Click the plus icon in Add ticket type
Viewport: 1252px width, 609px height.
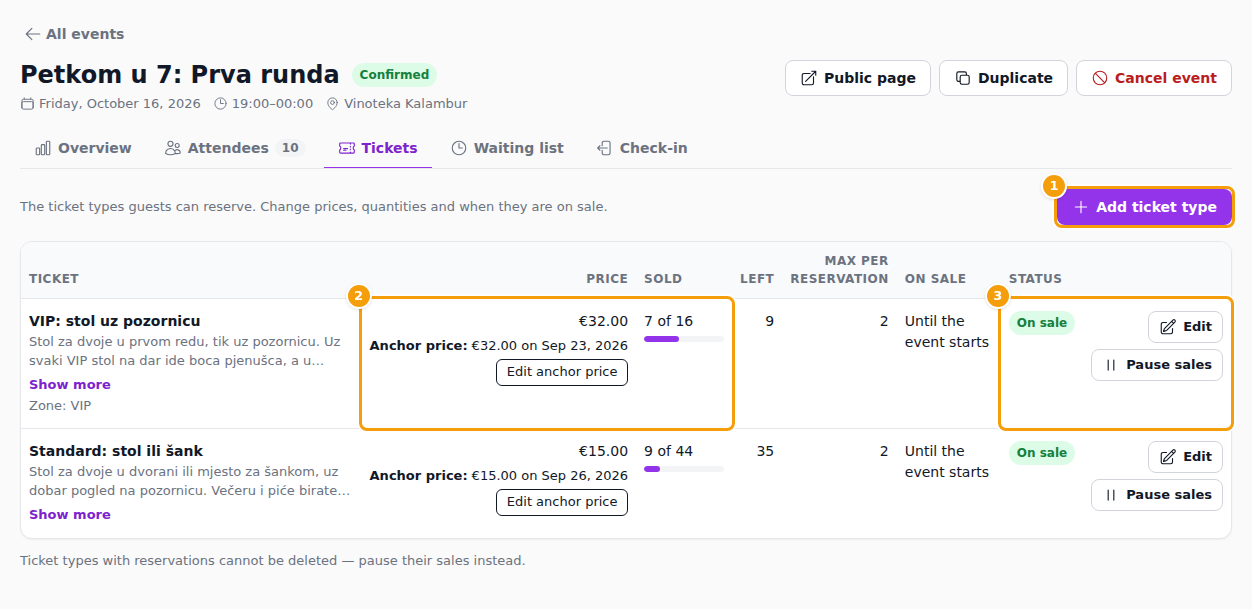coord(1081,207)
